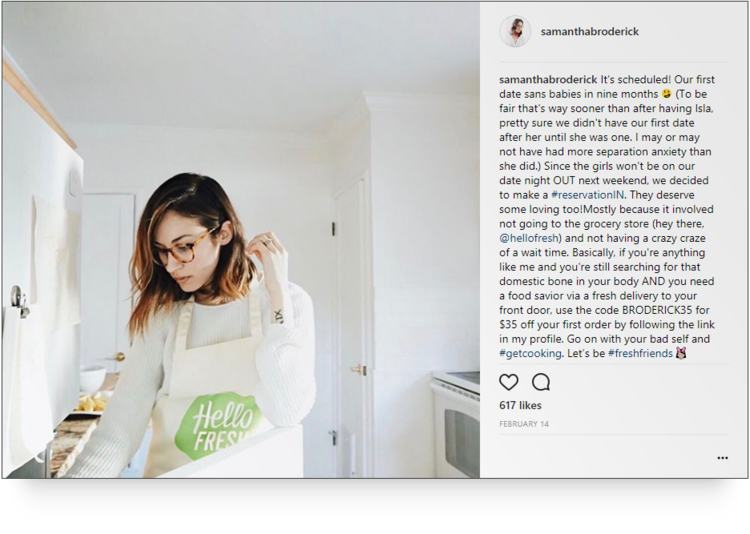This screenshot has width=750, height=534.
Task: Click the caption text about date night
Action: (607, 216)
